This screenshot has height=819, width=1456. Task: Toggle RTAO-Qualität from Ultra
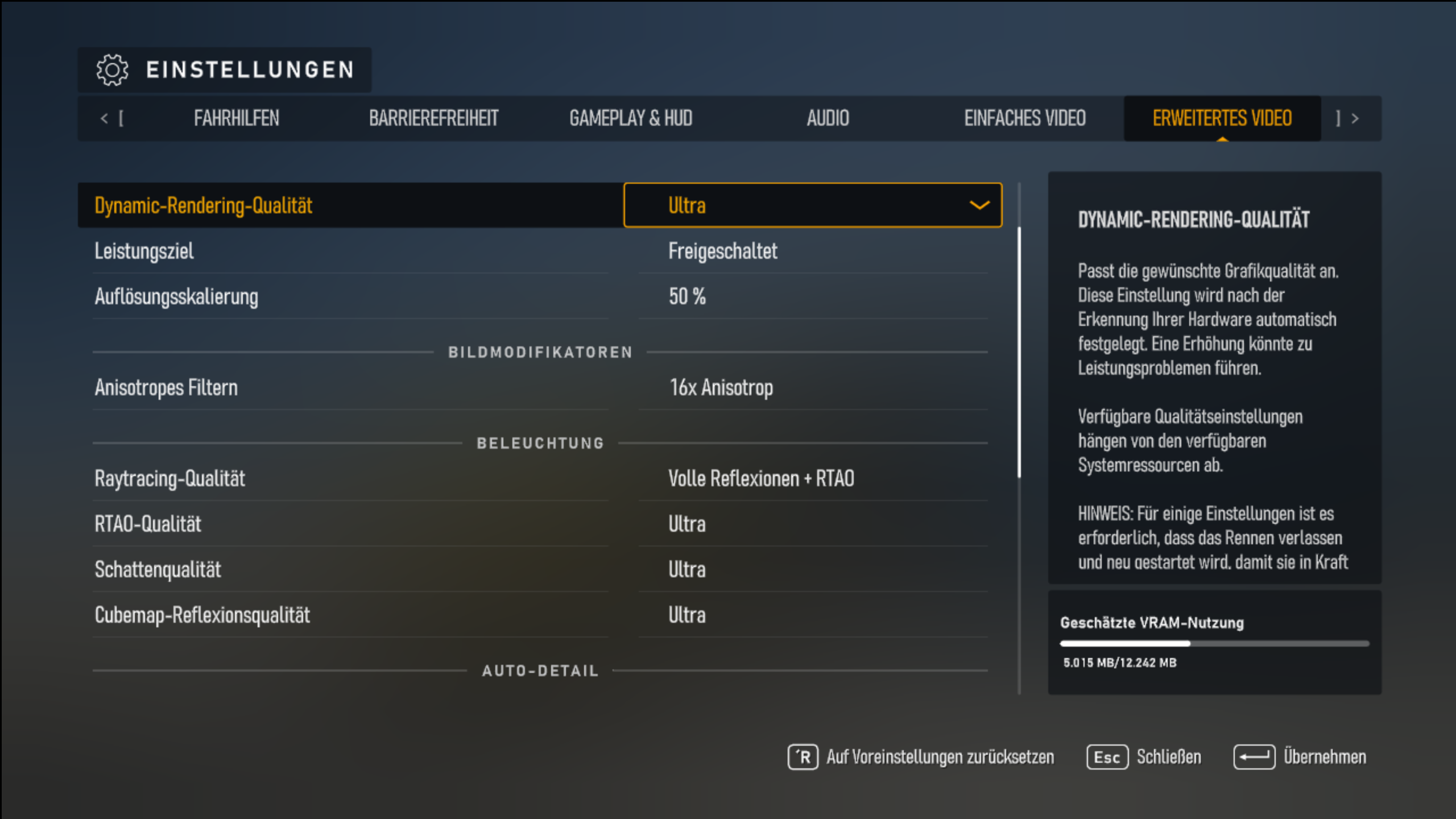point(686,524)
